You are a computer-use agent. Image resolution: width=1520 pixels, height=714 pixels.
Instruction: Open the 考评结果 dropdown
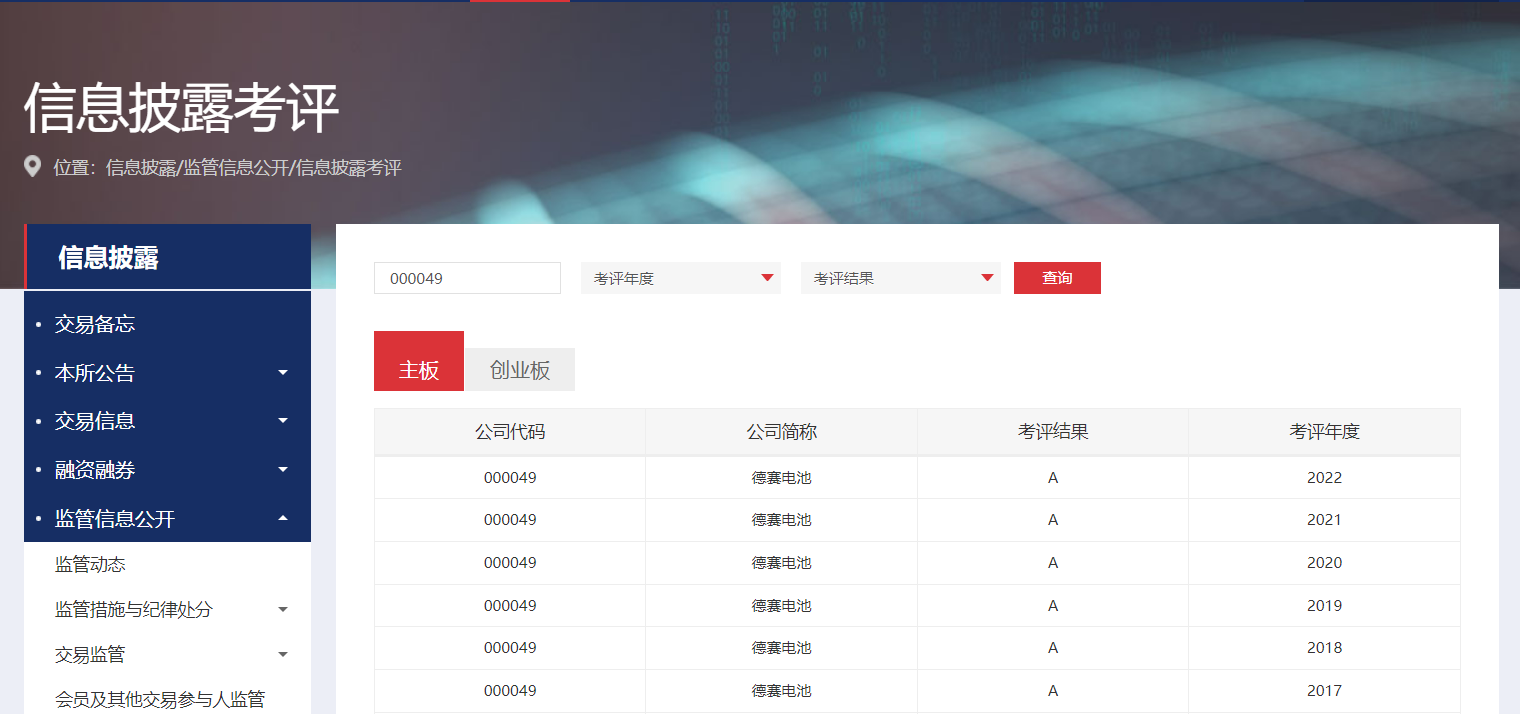(900, 278)
